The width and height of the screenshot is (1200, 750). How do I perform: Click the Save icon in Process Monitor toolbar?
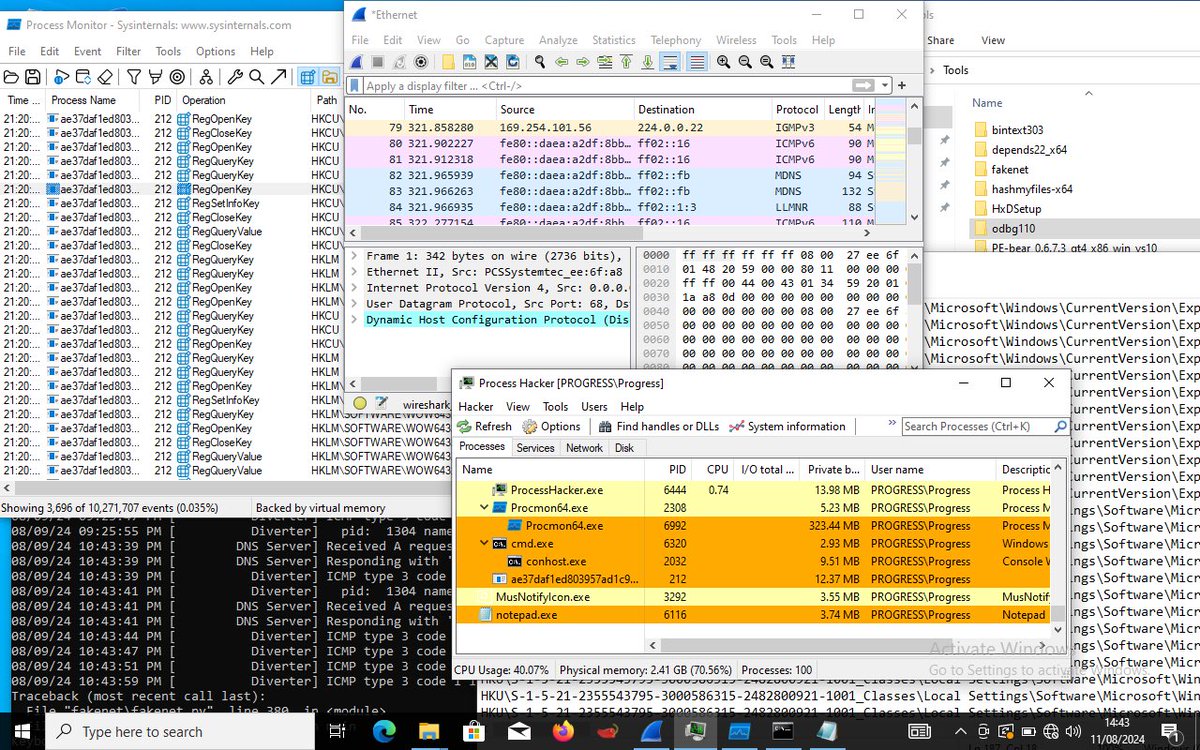coord(33,77)
